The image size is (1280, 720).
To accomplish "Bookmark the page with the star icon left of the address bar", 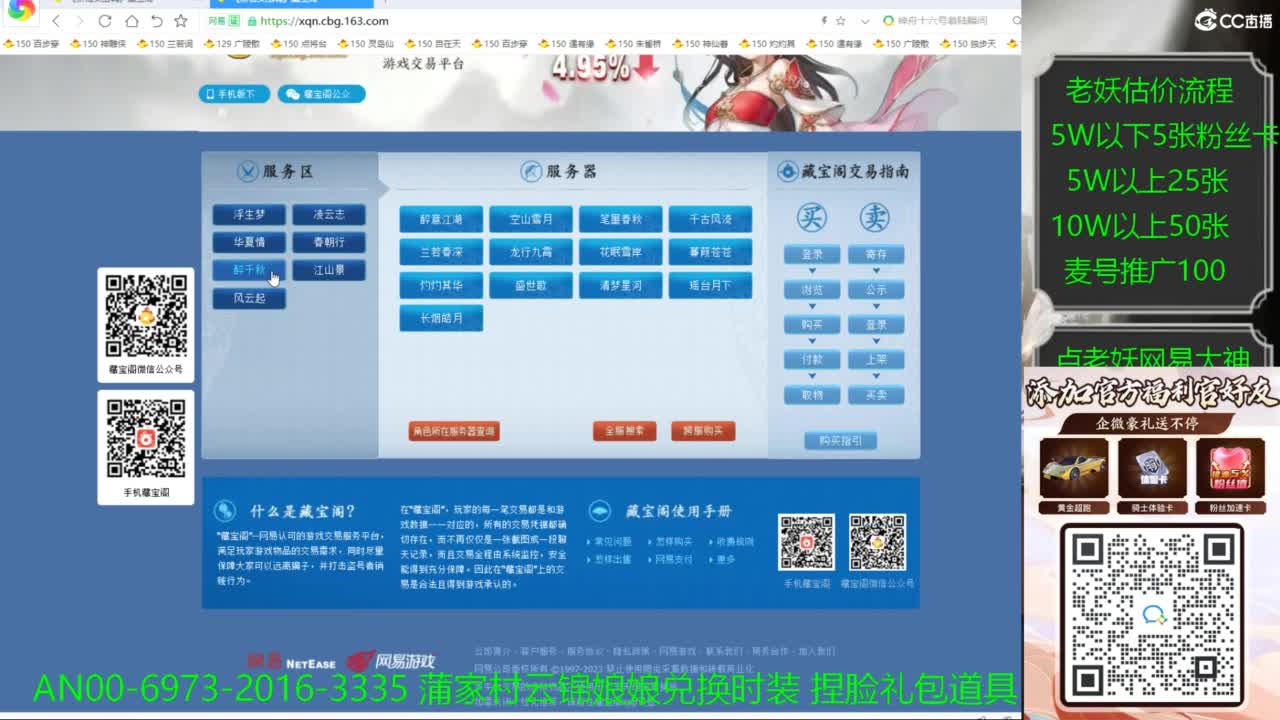I will [181, 21].
